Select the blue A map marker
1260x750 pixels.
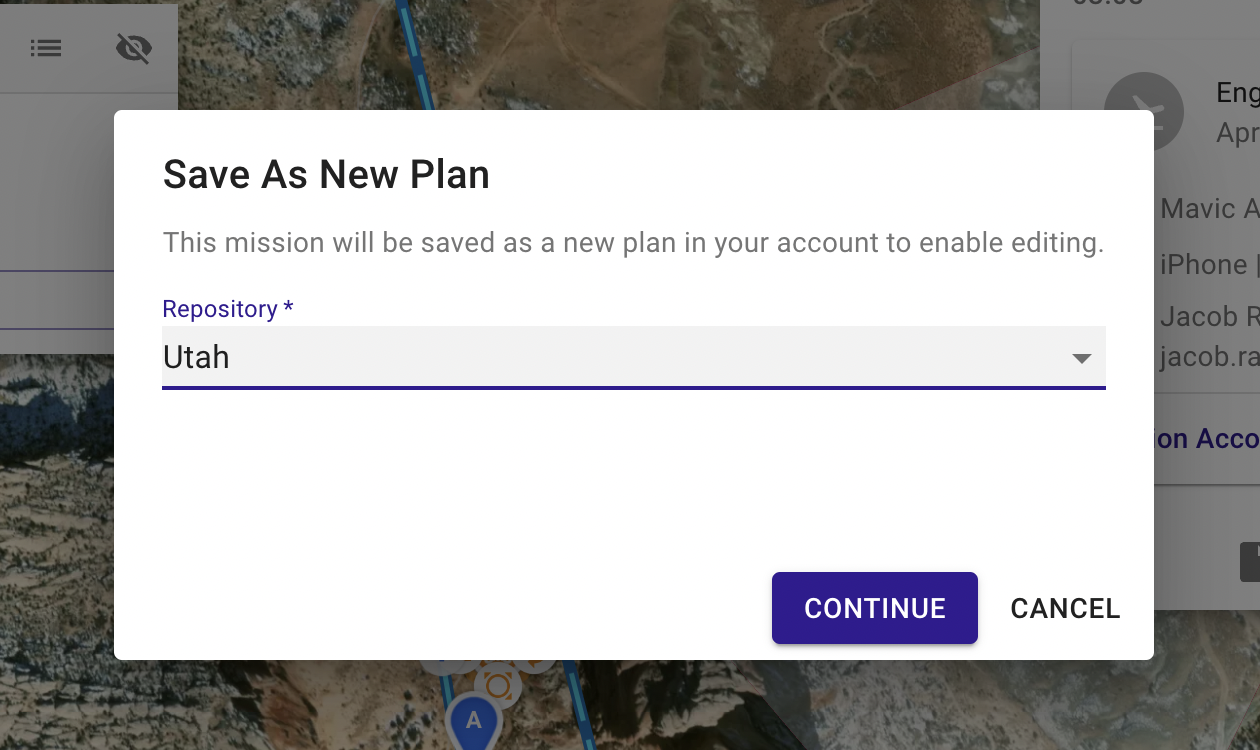[x=474, y=723]
